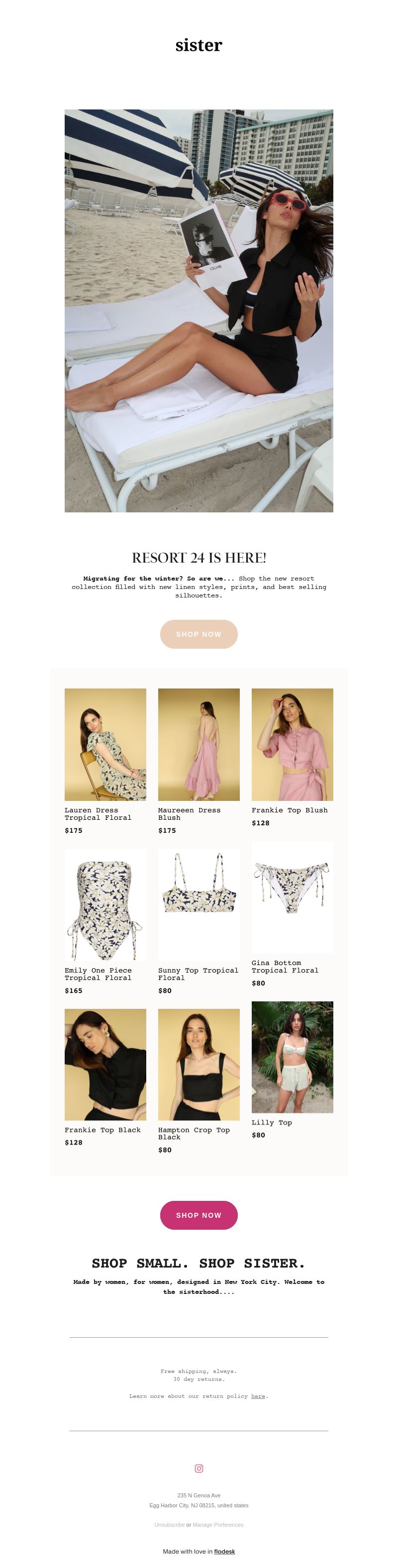Screen dimensions: 398x1568
Task: Open Manage Preferences link
Action: click(218, 1524)
